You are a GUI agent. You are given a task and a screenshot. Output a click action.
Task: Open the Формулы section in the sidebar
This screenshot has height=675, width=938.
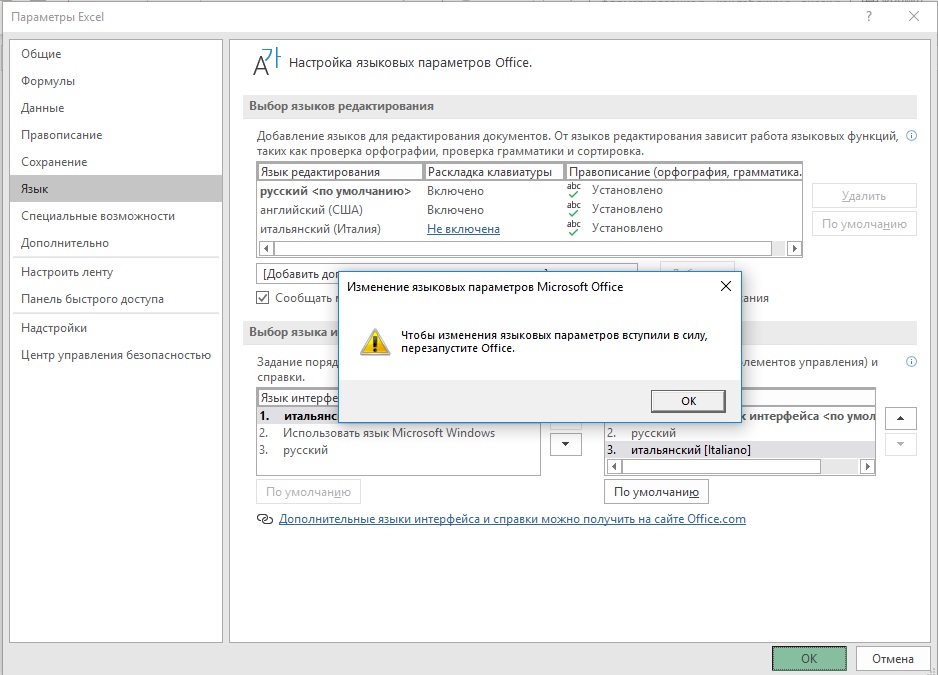tap(48, 81)
